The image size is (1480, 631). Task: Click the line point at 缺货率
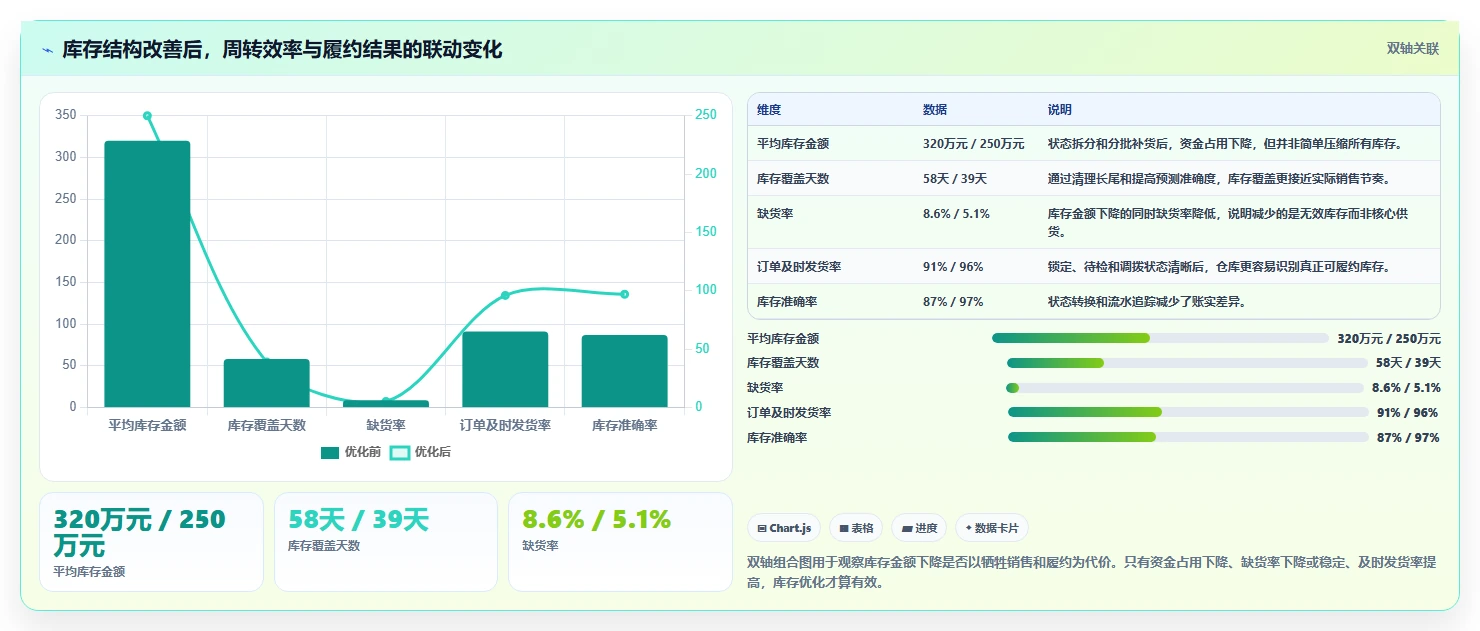coord(386,401)
